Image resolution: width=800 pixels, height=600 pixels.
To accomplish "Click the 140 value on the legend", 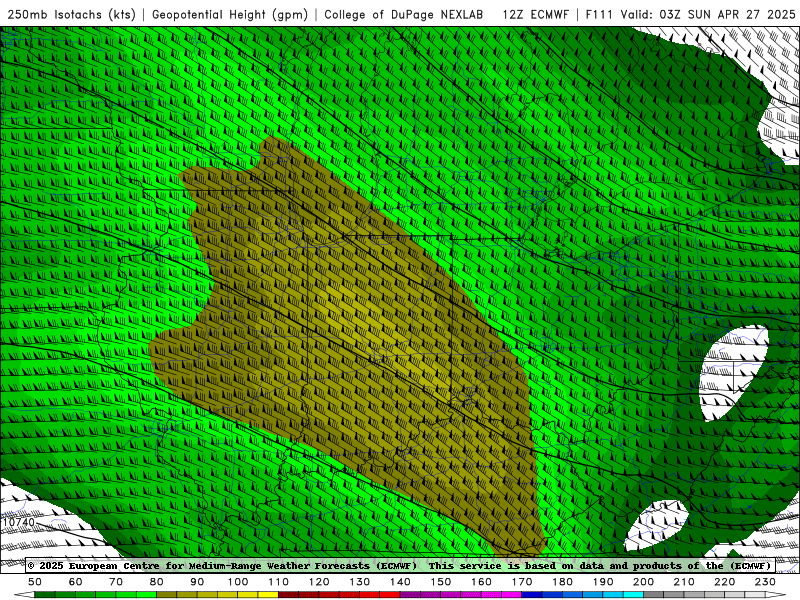I will coord(400,582).
